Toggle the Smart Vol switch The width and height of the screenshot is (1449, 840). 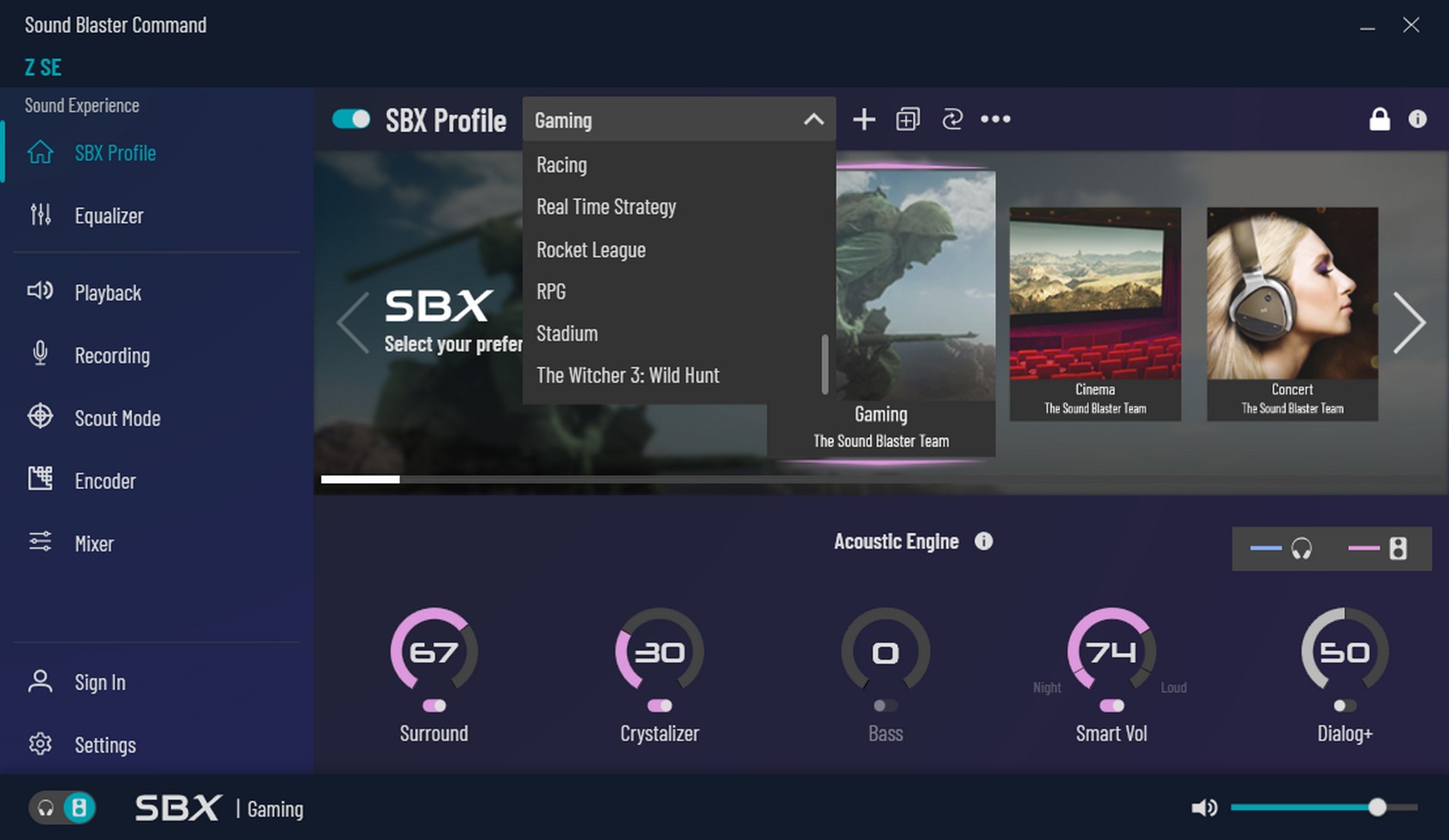pos(1112,705)
